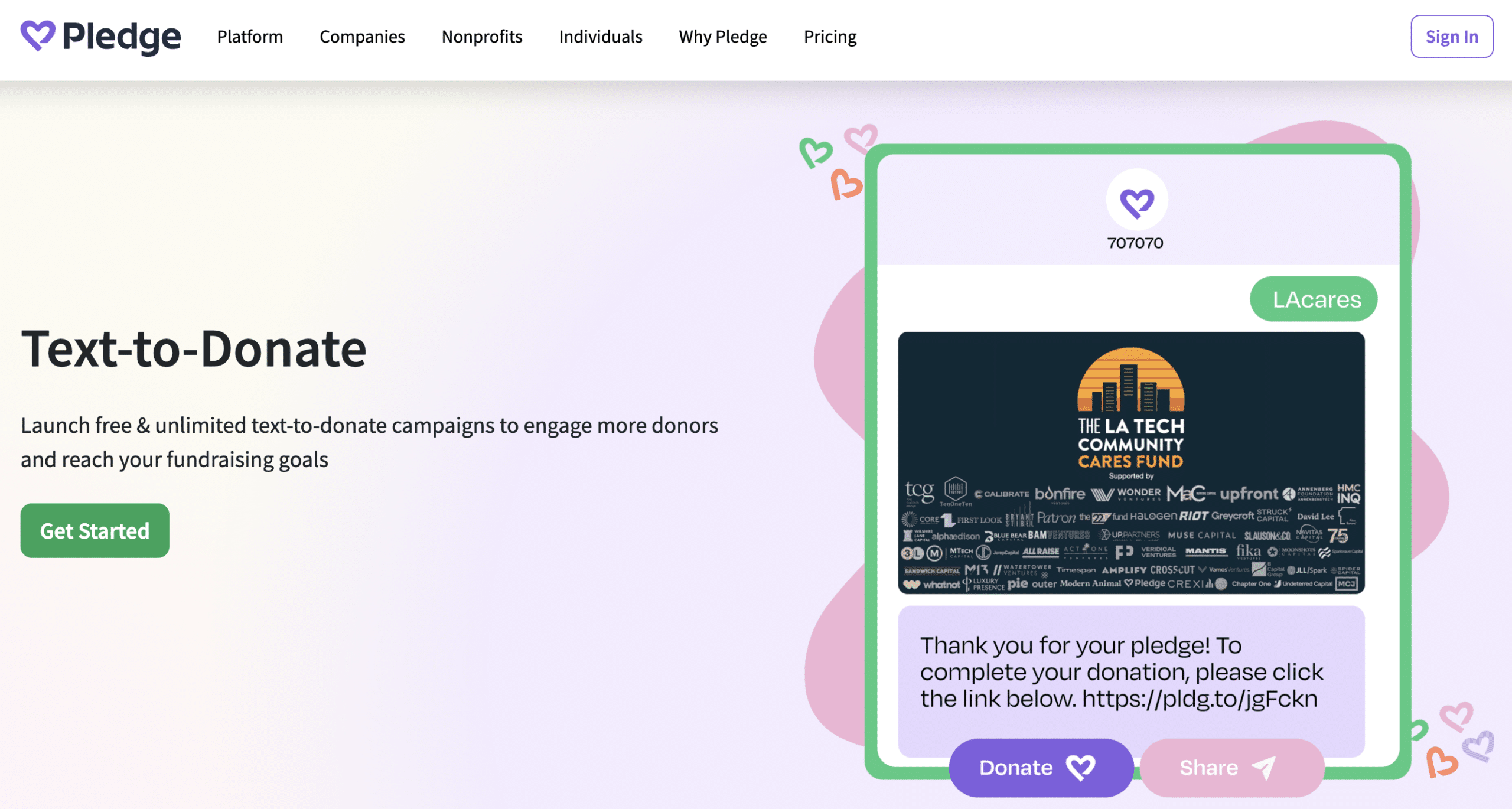1512x809 pixels.
Task: Click the pink Share button
Action: click(1232, 767)
